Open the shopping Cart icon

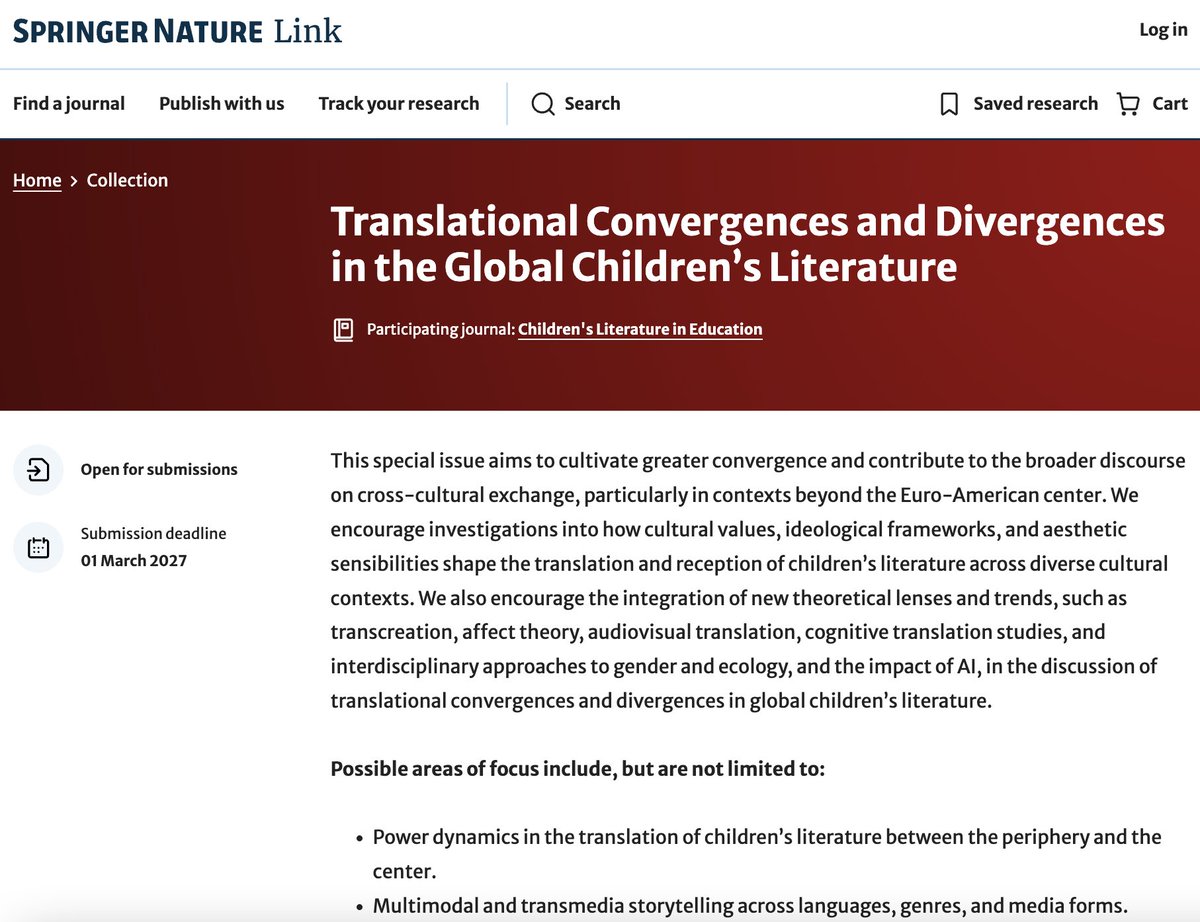[1128, 103]
